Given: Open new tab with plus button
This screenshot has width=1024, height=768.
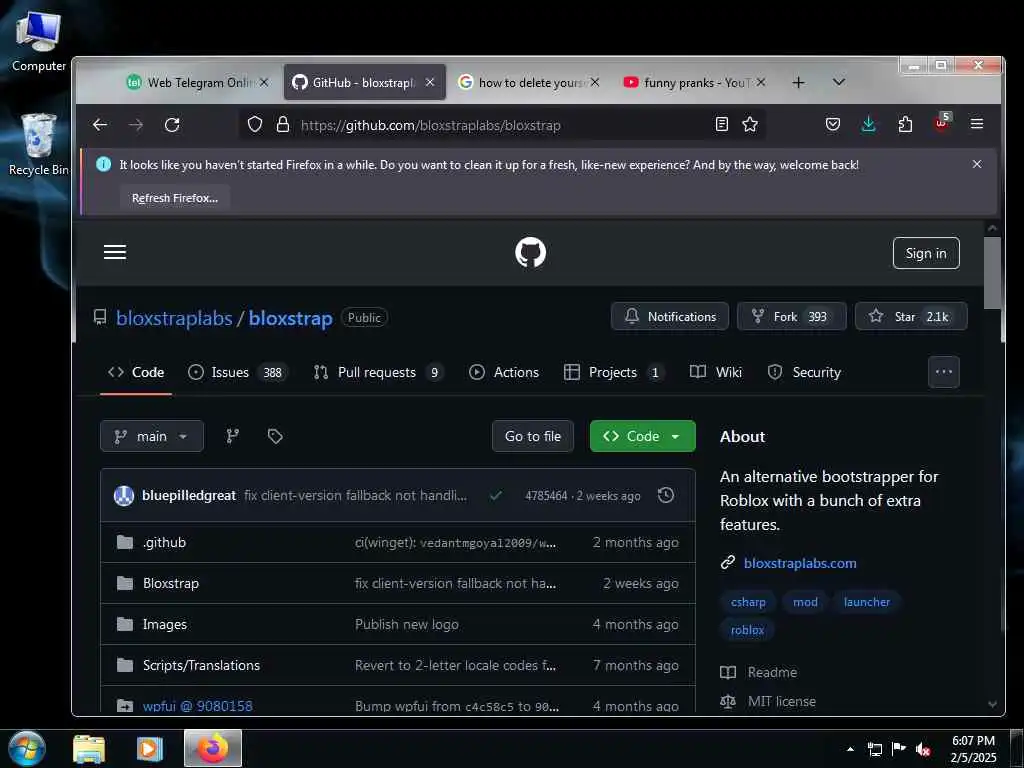Looking at the screenshot, I should click(x=798, y=82).
